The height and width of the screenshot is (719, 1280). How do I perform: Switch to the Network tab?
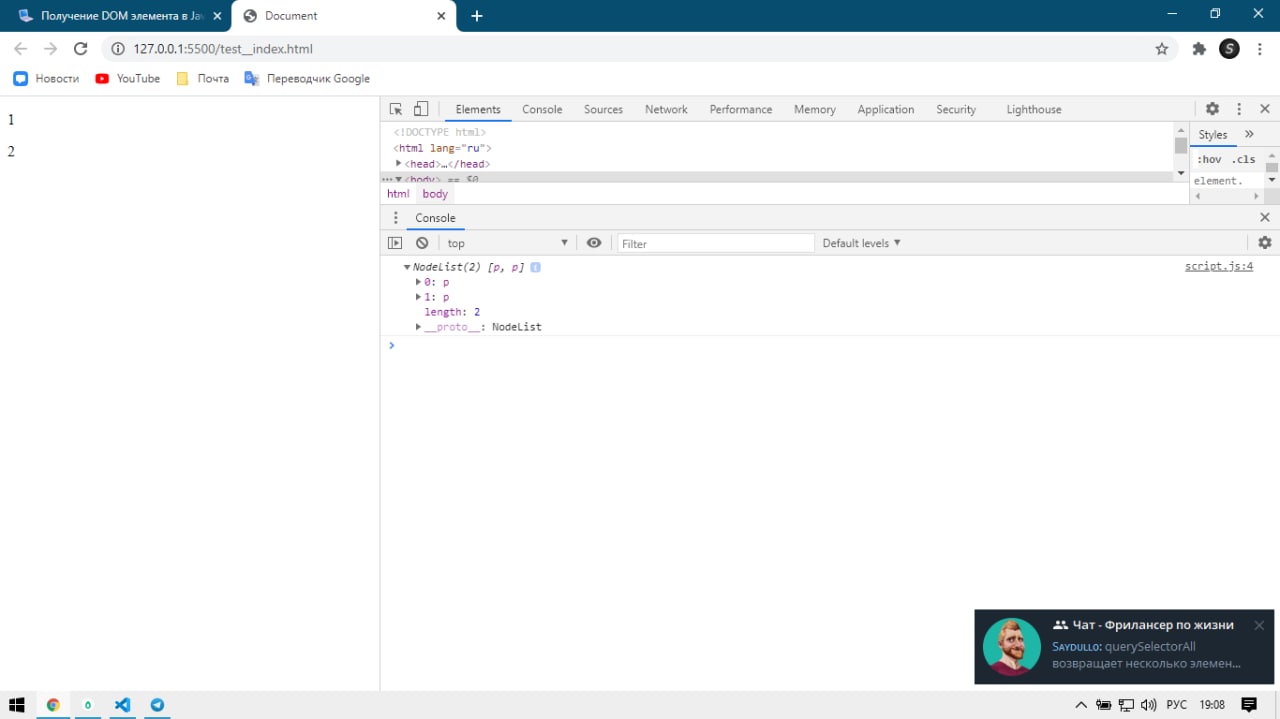click(x=666, y=109)
